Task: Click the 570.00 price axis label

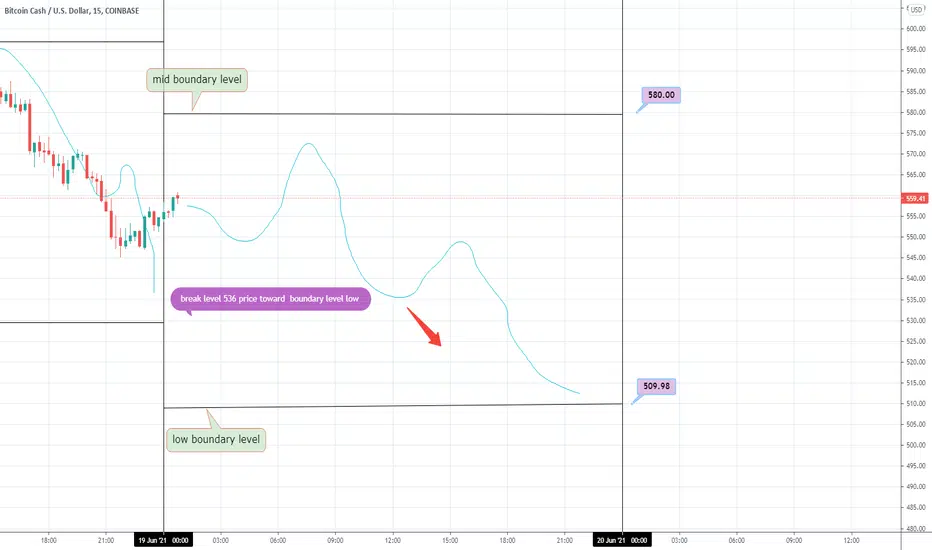Action: pos(916,154)
